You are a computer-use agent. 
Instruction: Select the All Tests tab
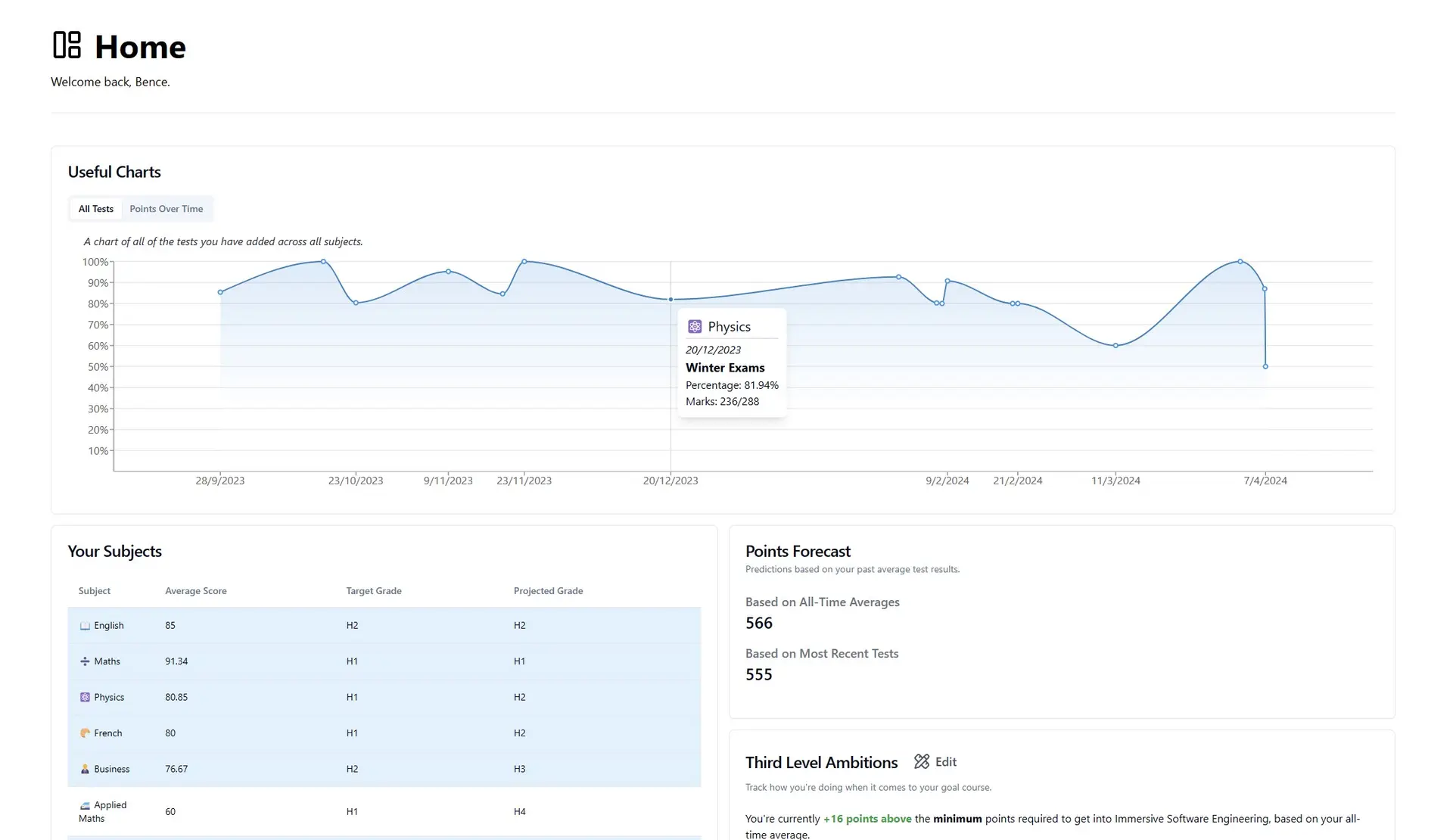96,209
